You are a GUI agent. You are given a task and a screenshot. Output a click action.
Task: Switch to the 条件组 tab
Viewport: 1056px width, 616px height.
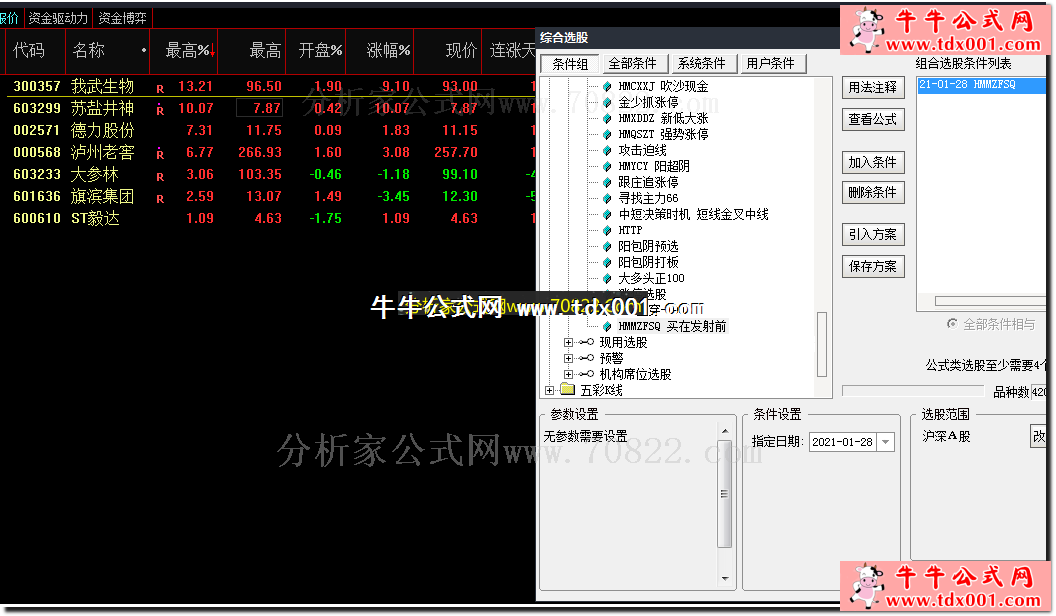click(570, 64)
